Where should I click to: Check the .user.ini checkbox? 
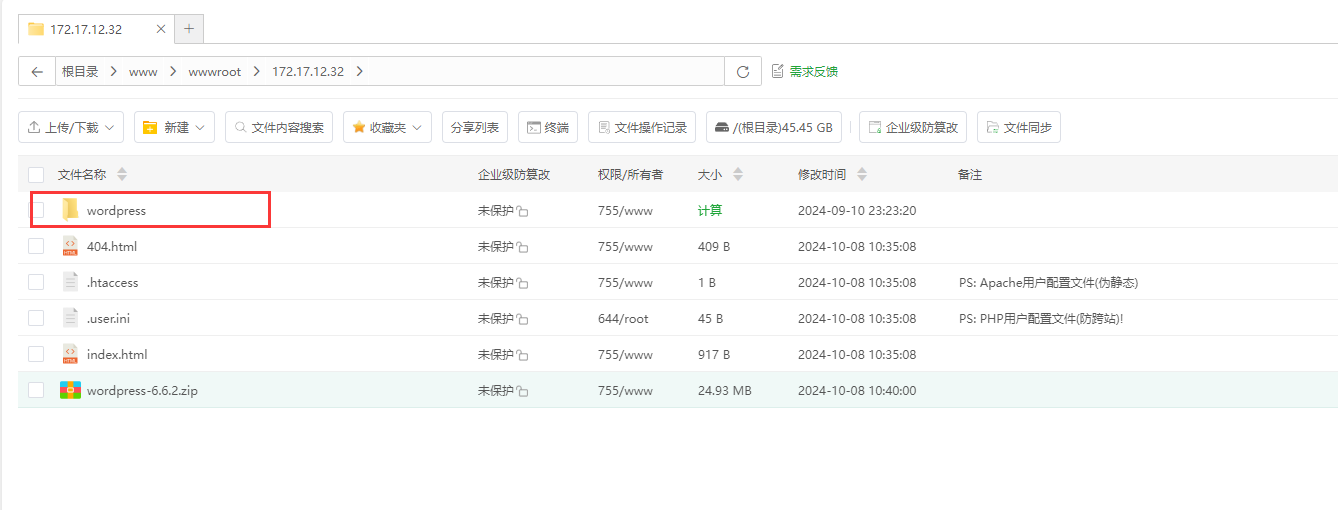tap(36, 318)
